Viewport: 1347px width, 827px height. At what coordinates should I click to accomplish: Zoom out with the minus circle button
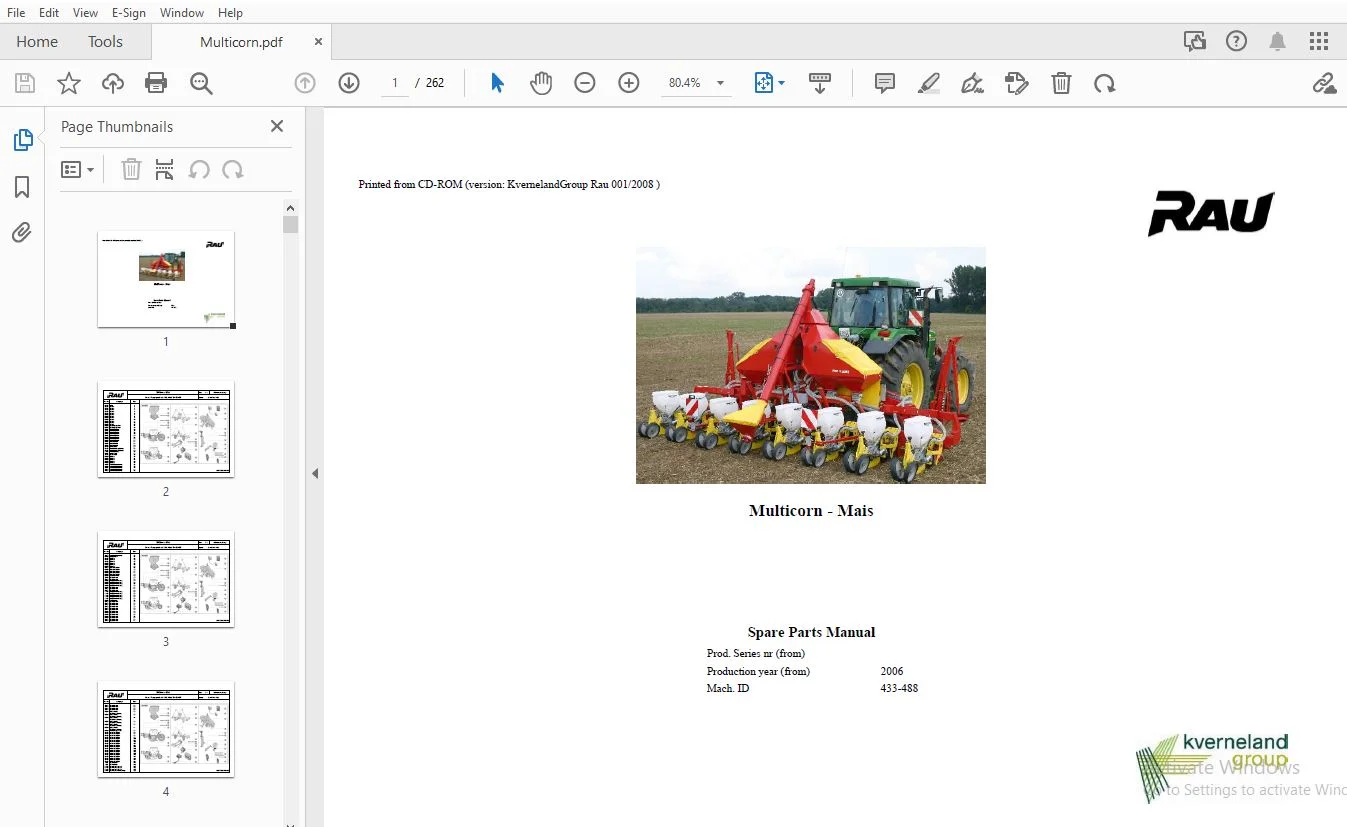[x=585, y=83]
